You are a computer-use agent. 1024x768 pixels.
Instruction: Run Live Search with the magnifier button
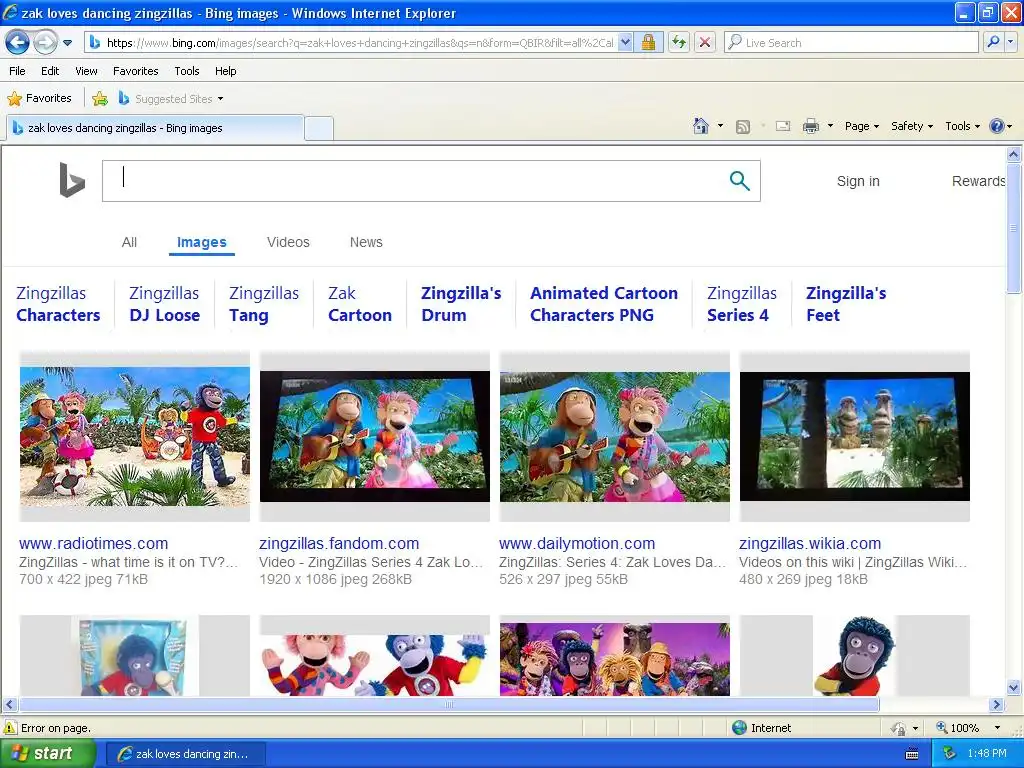993,42
